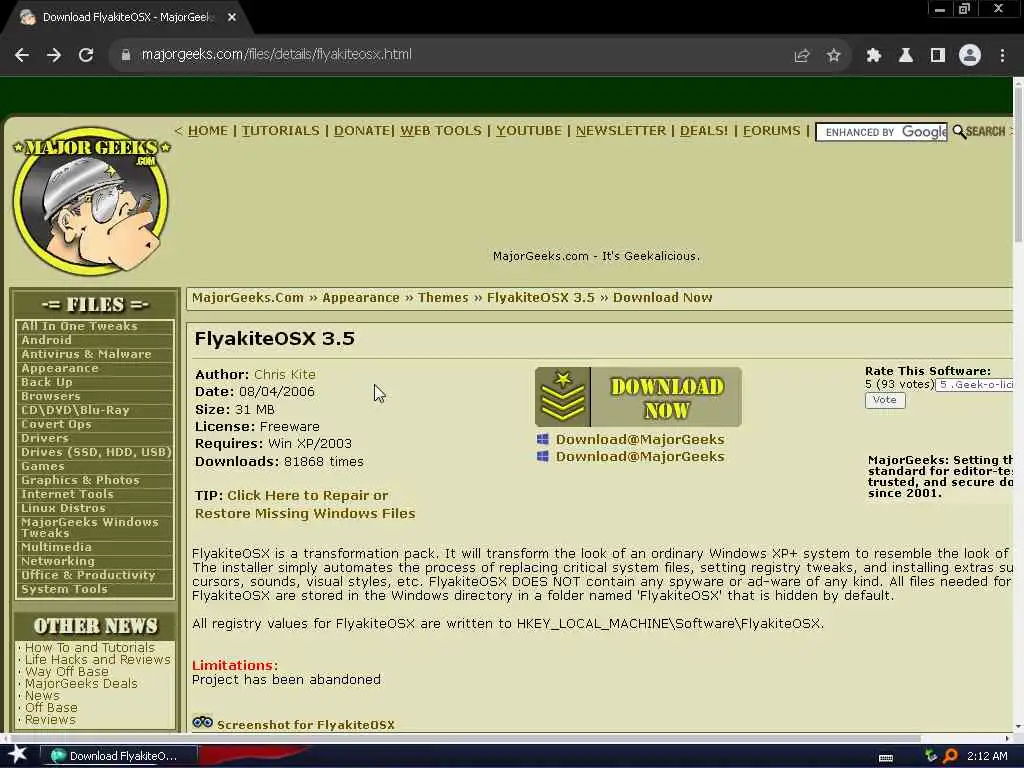Open the YOUTUBE menu link
The height and width of the screenshot is (768, 1024).
tap(528, 131)
